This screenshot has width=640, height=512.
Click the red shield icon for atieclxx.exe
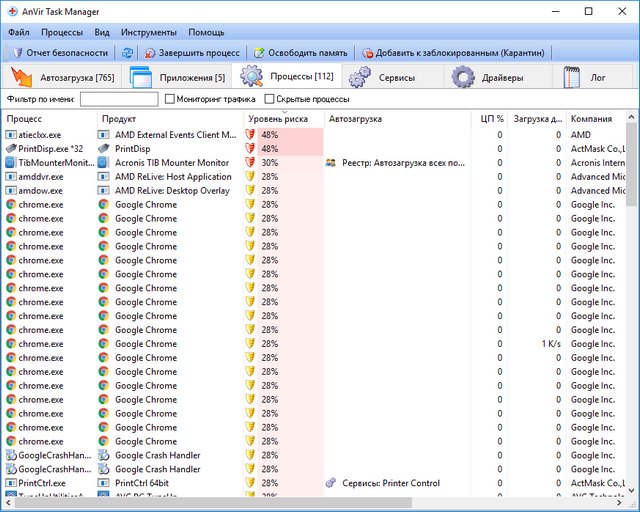pyautogui.click(x=251, y=134)
